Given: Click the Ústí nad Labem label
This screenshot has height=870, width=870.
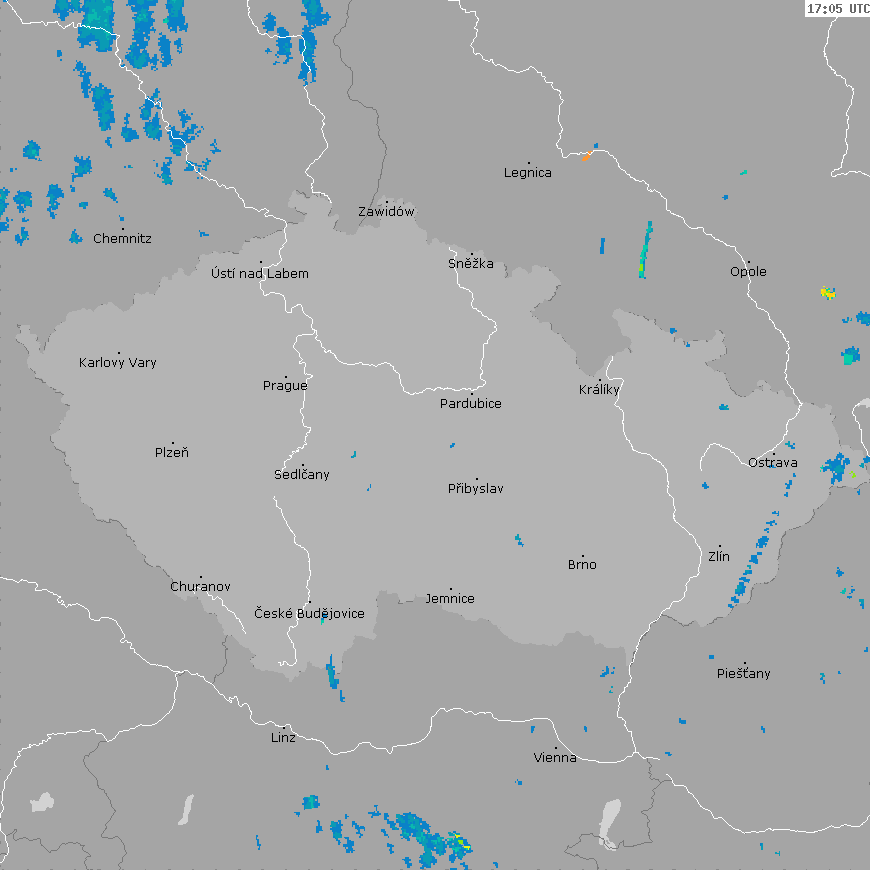Looking at the screenshot, I should pyautogui.click(x=260, y=274).
